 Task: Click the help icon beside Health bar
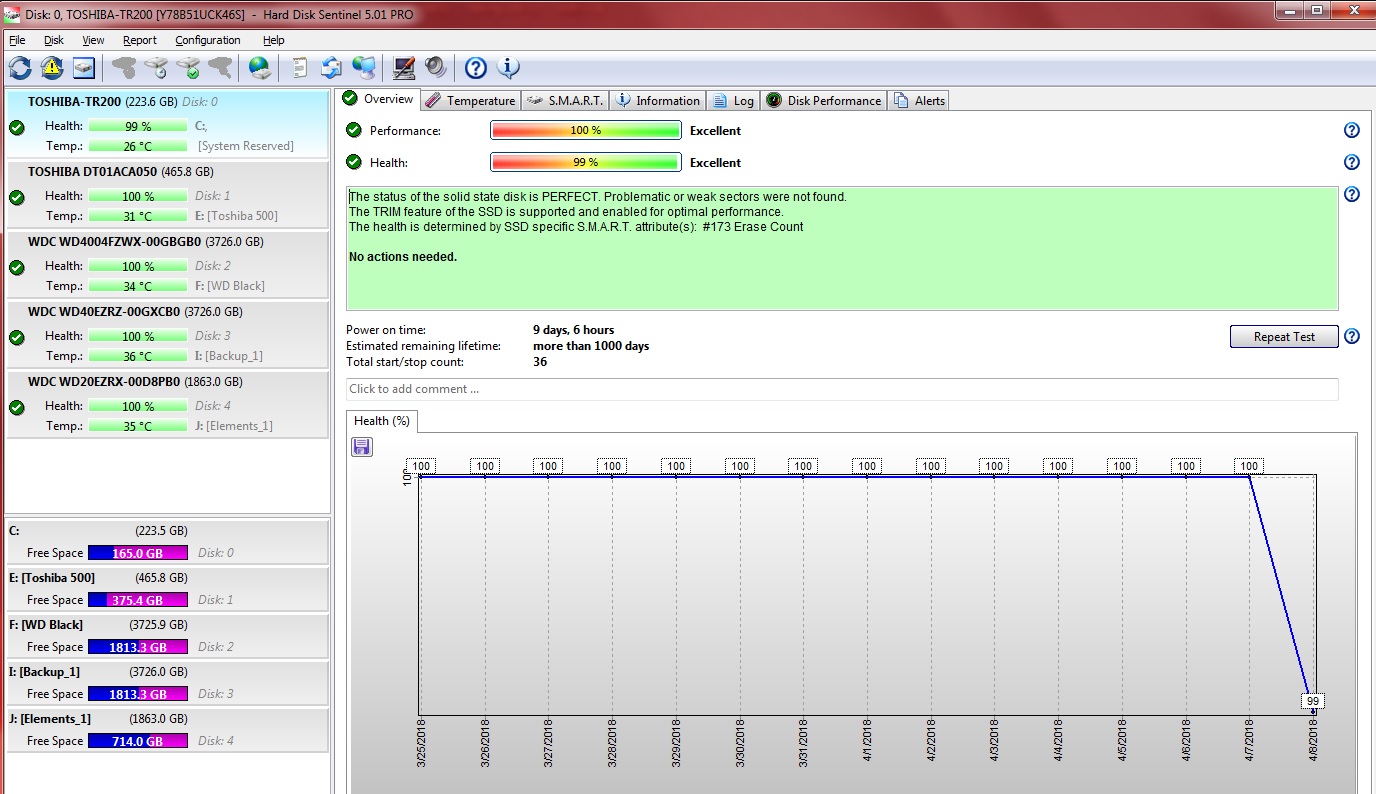coord(1352,162)
